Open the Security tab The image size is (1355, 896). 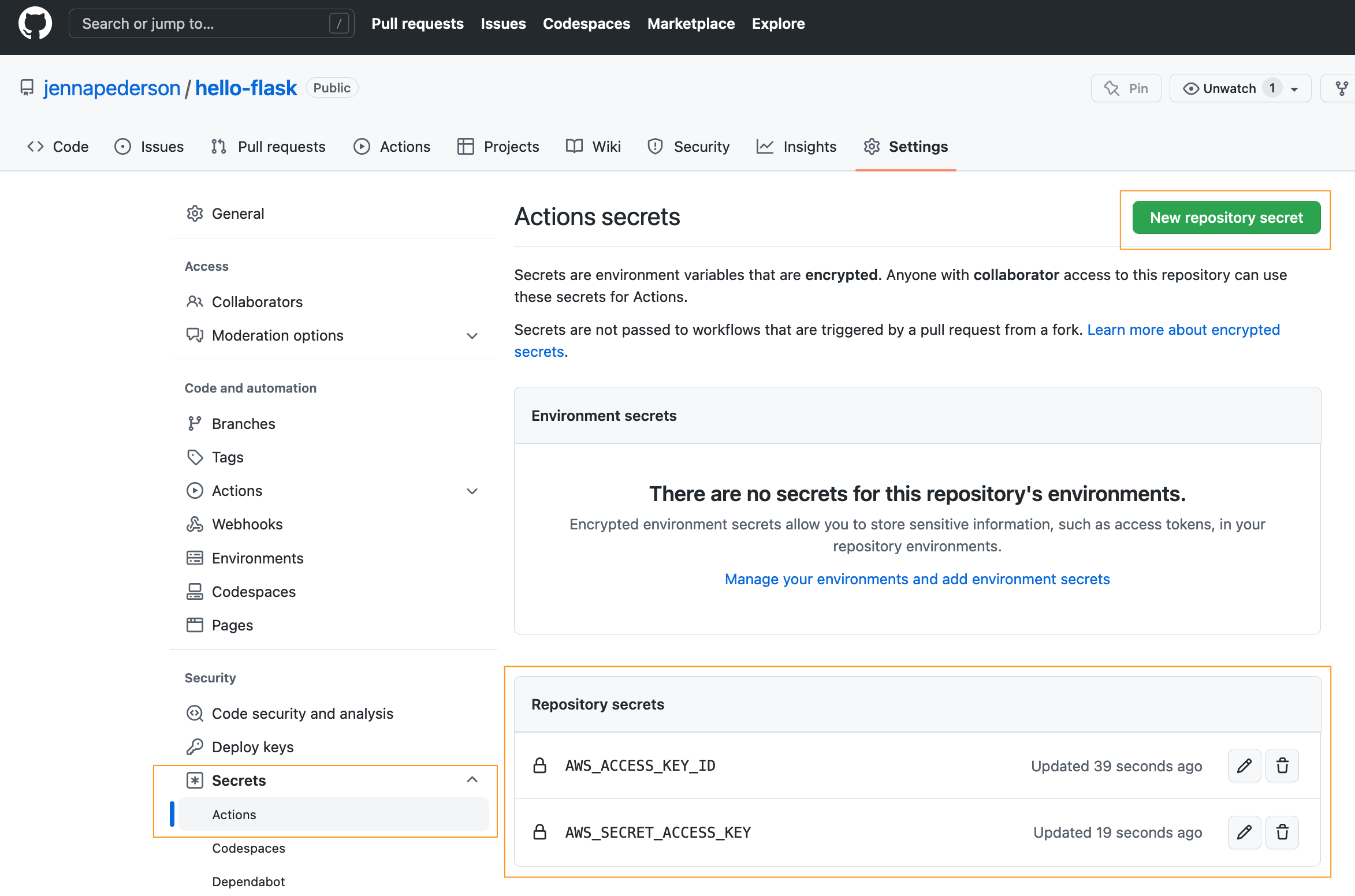click(688, 147)
